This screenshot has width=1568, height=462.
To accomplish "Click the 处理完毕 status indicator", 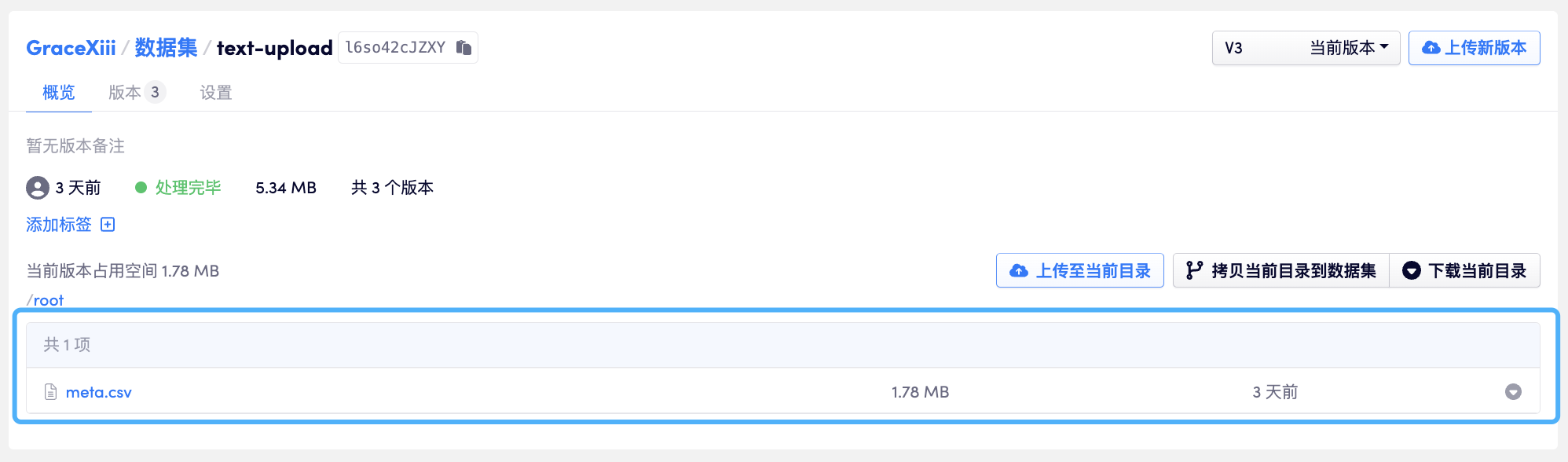I will (178, 188).
